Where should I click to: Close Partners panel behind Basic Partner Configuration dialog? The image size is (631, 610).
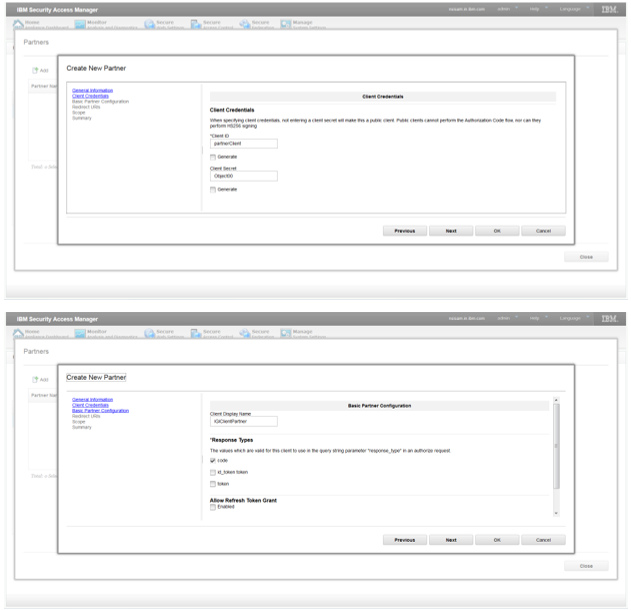(x=586, y=566)
